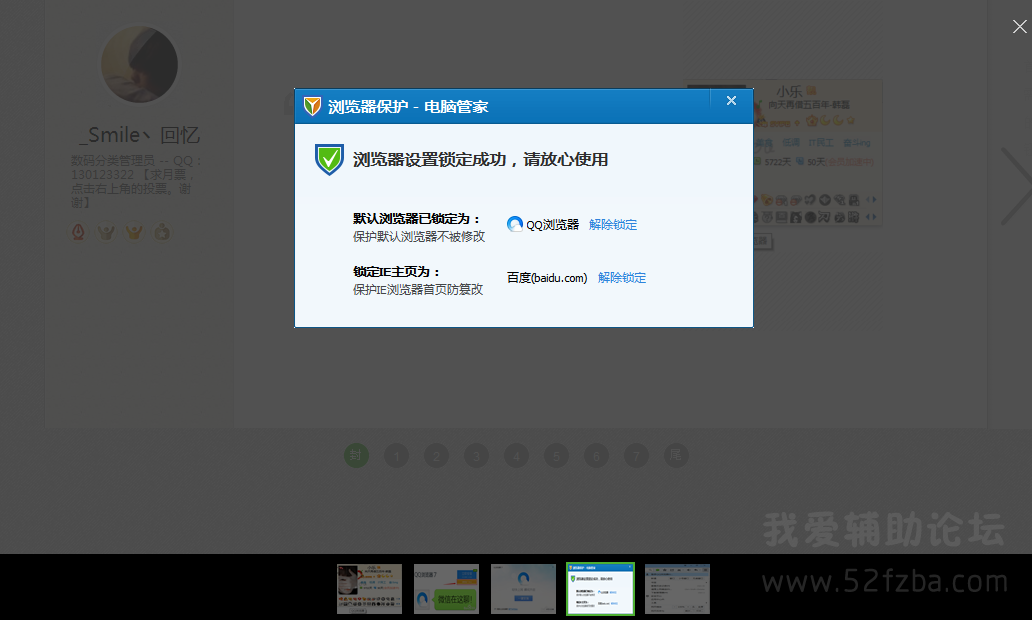Click the 电脑管家 shield icon in dialog title
Viewport: 1032px width, 620px height.
(312, 106)
